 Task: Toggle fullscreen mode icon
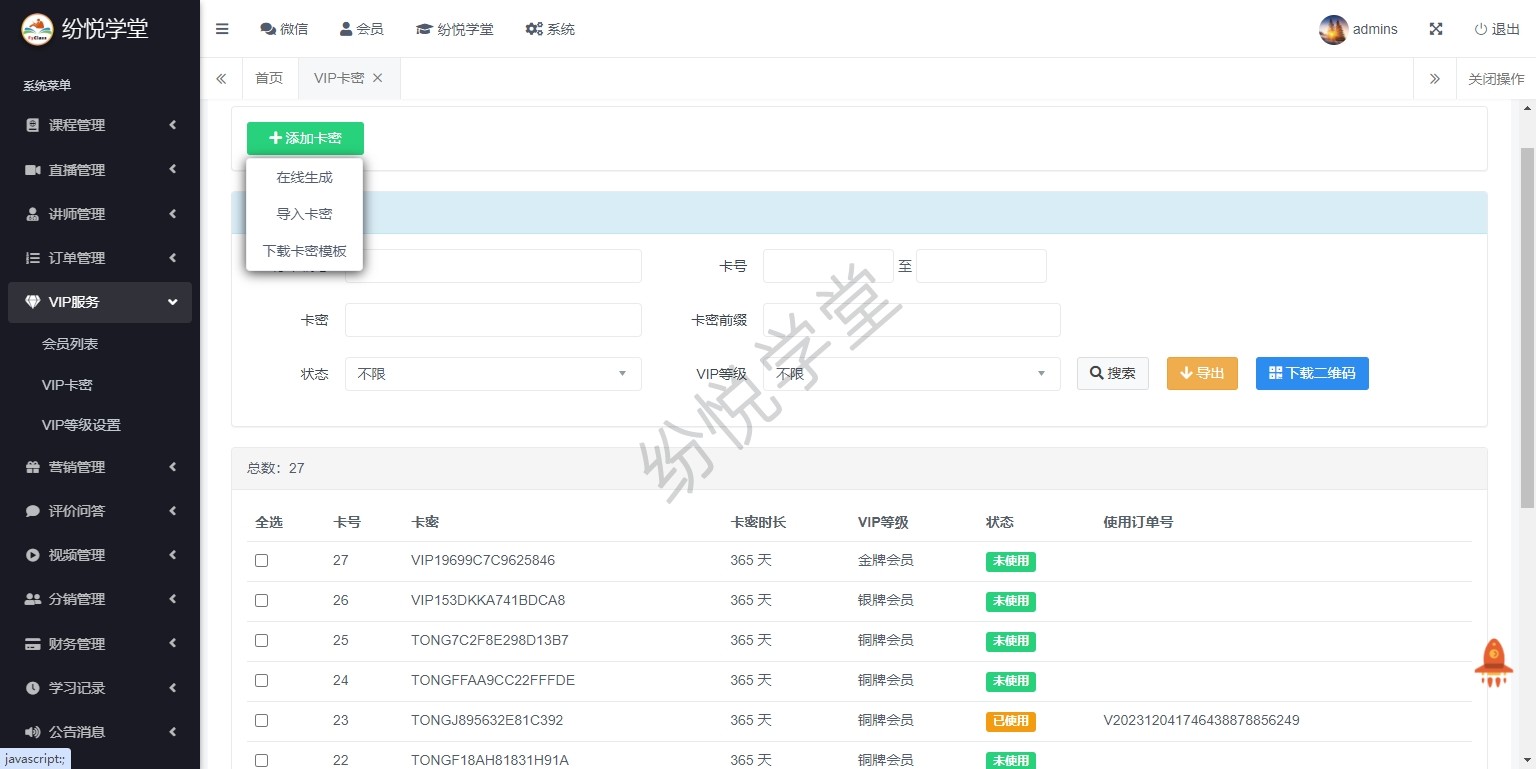pyautogui.click(x=1436, y=29)
